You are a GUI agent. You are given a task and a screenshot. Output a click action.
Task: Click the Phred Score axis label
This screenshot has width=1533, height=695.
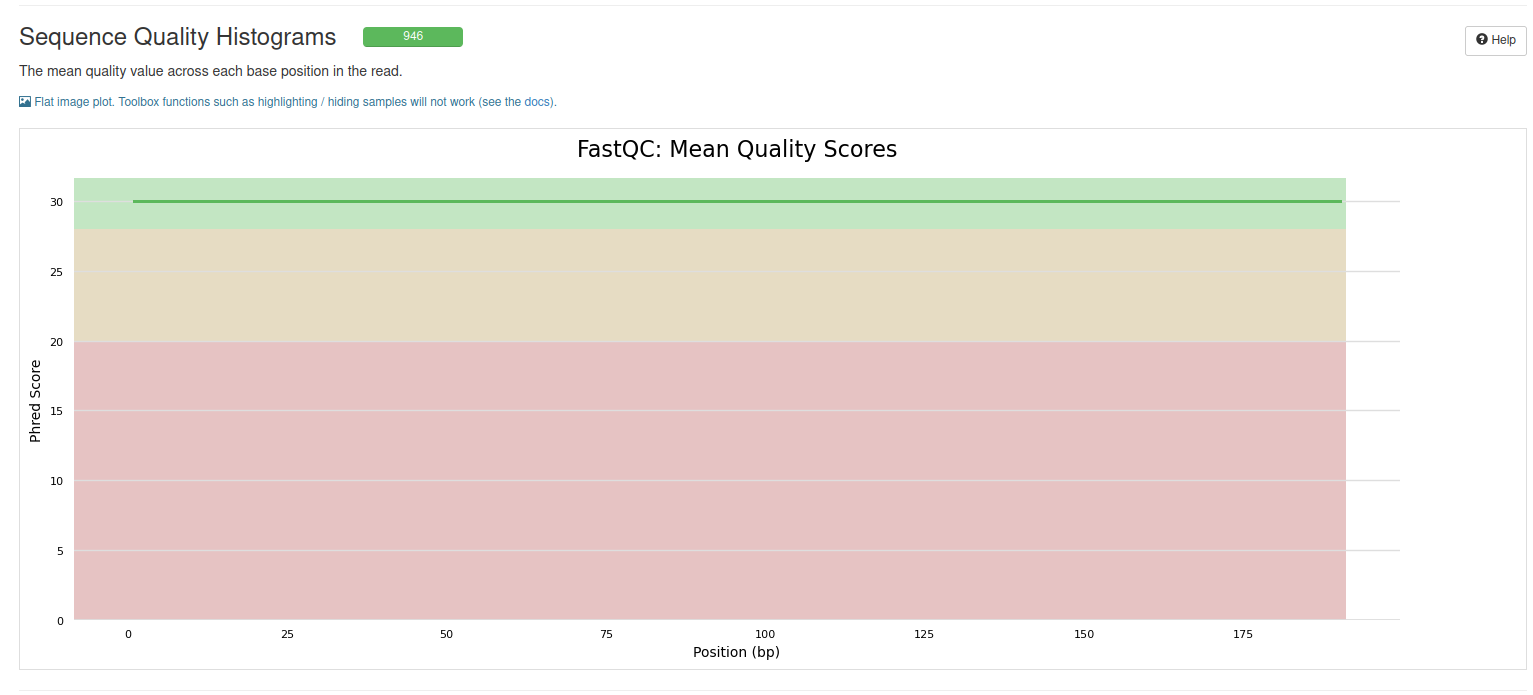(35, 401)
